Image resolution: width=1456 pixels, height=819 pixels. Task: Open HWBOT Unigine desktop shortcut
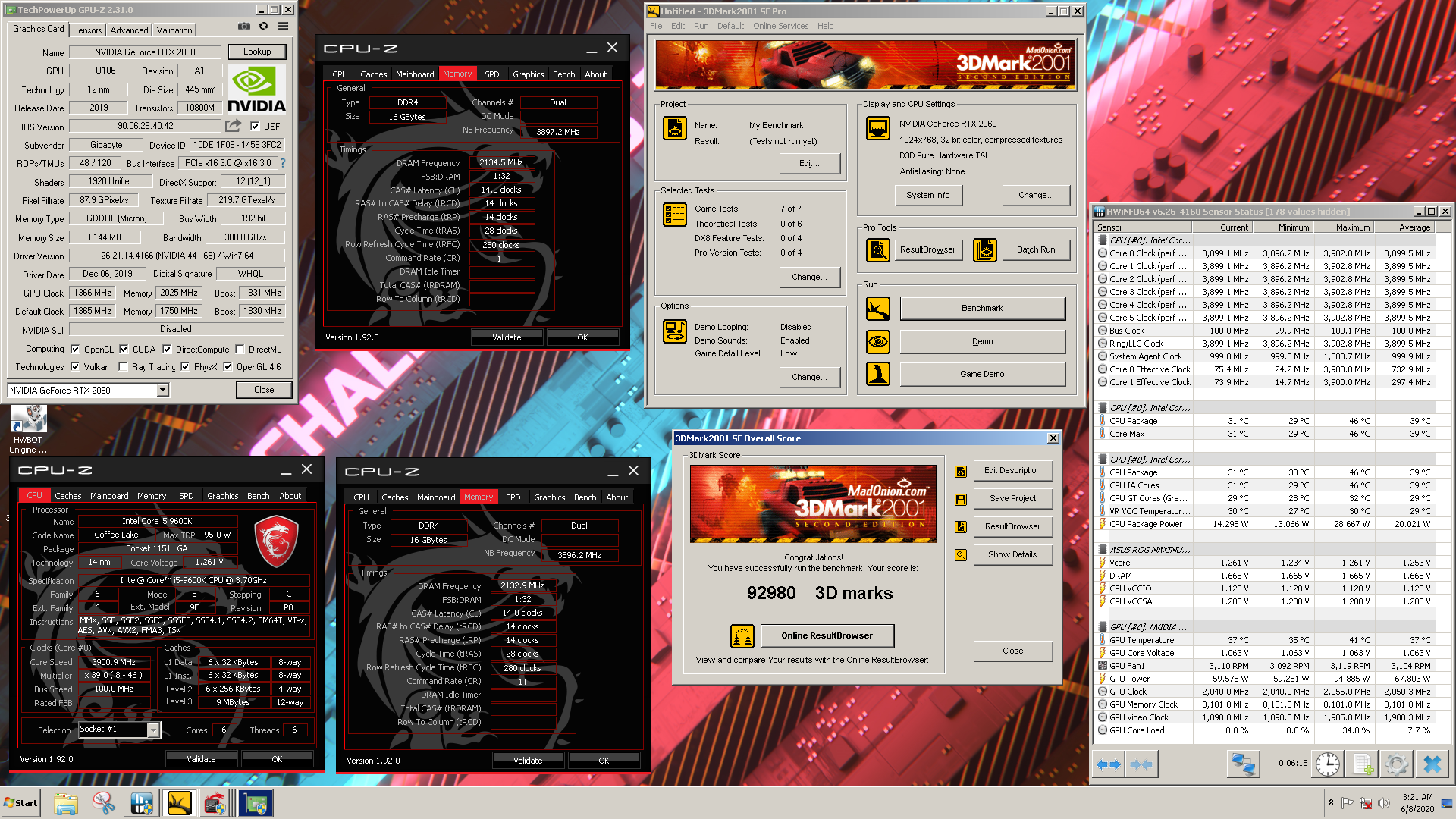[x=28, y=429]
